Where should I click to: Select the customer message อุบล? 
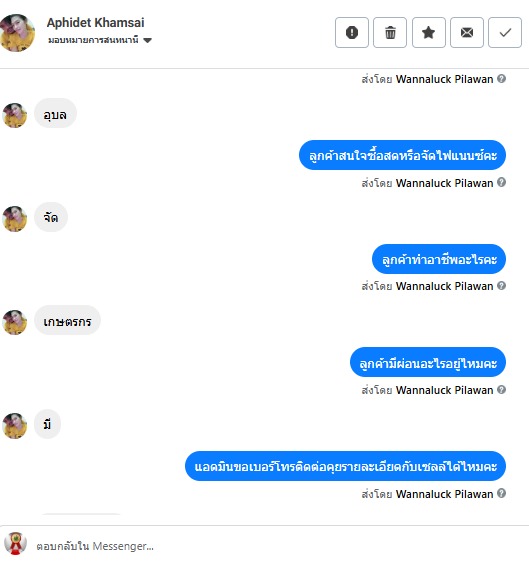tap(55, 114)
